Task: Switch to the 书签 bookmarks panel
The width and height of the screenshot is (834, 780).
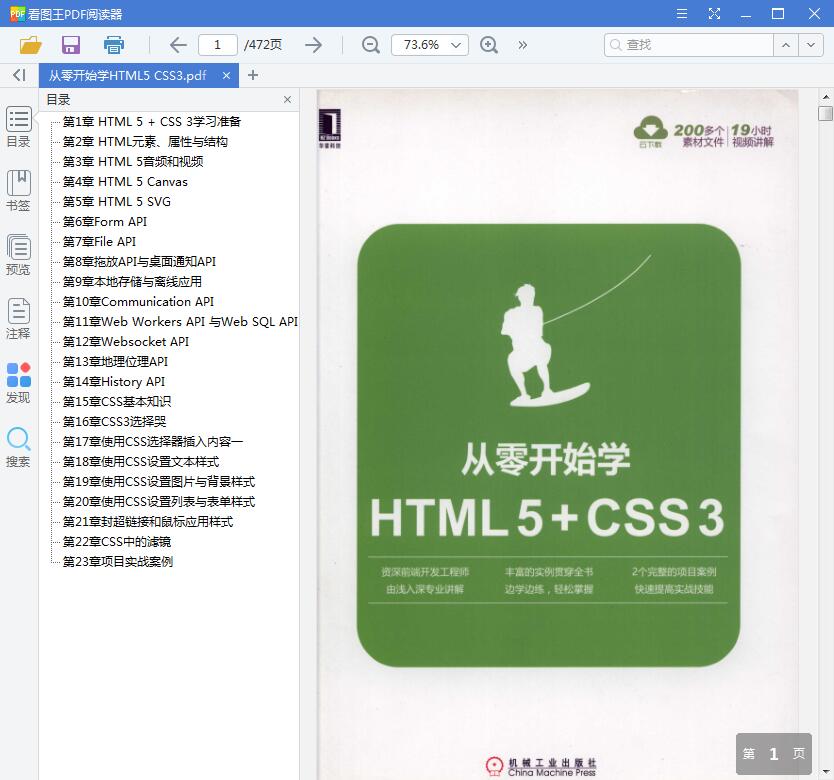Action: point(18,190)
